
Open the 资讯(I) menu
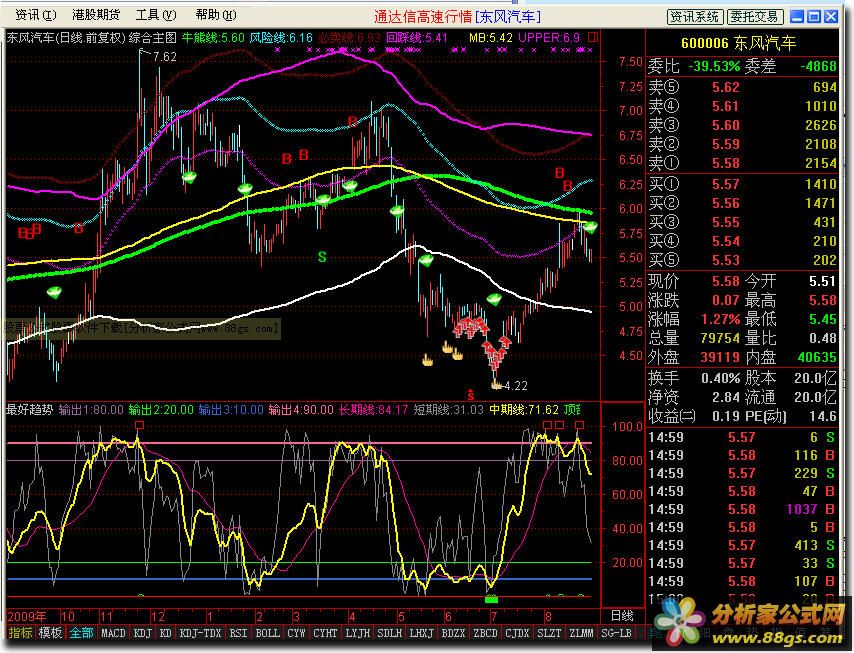click(35, 15)
